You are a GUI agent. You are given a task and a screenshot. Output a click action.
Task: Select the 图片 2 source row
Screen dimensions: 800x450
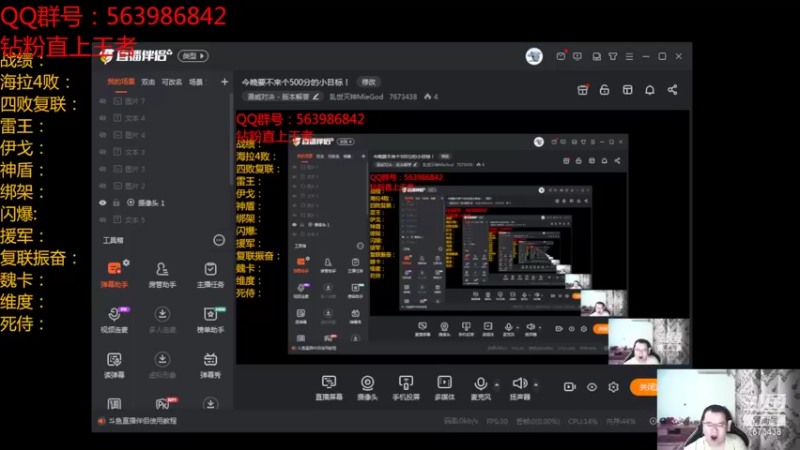[163, 186]
